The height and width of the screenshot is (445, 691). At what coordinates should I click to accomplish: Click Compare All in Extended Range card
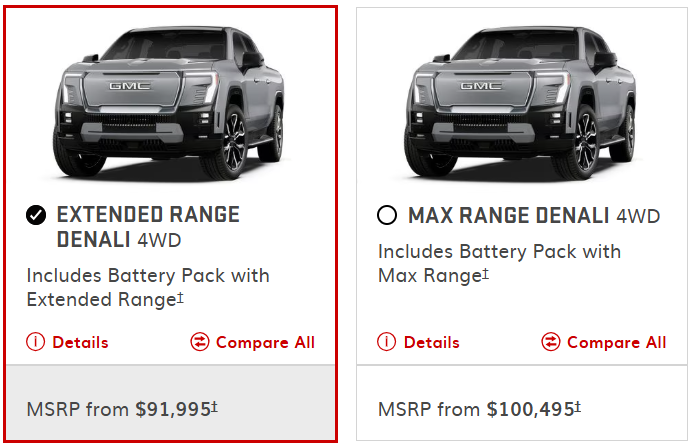click(x=265, y=342)
